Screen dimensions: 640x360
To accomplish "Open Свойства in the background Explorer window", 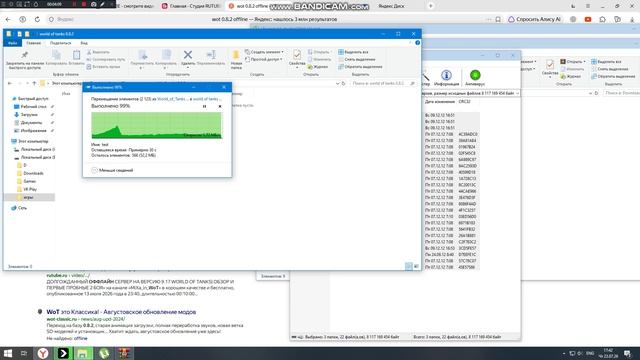I will (550, 68).
